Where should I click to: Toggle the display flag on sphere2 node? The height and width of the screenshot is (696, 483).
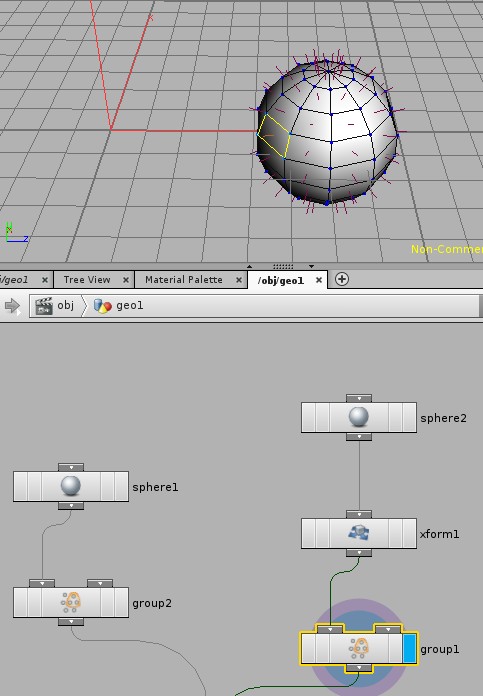click(409, 417)
